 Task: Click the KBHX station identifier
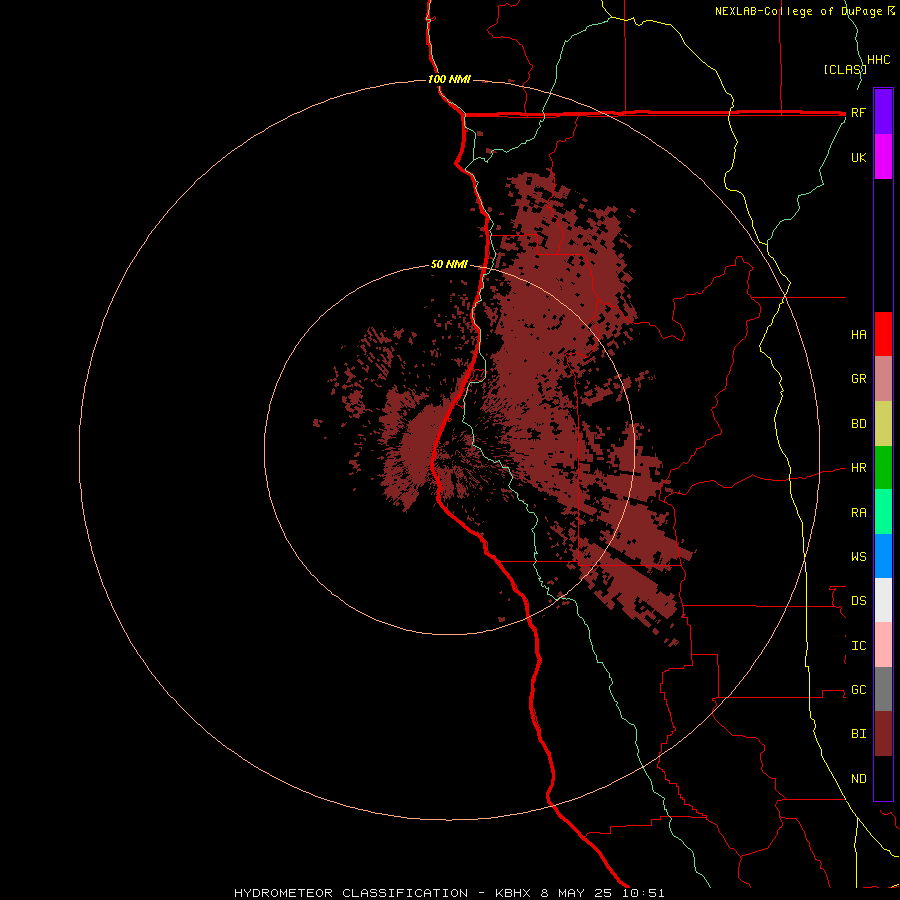click(513, 893)
